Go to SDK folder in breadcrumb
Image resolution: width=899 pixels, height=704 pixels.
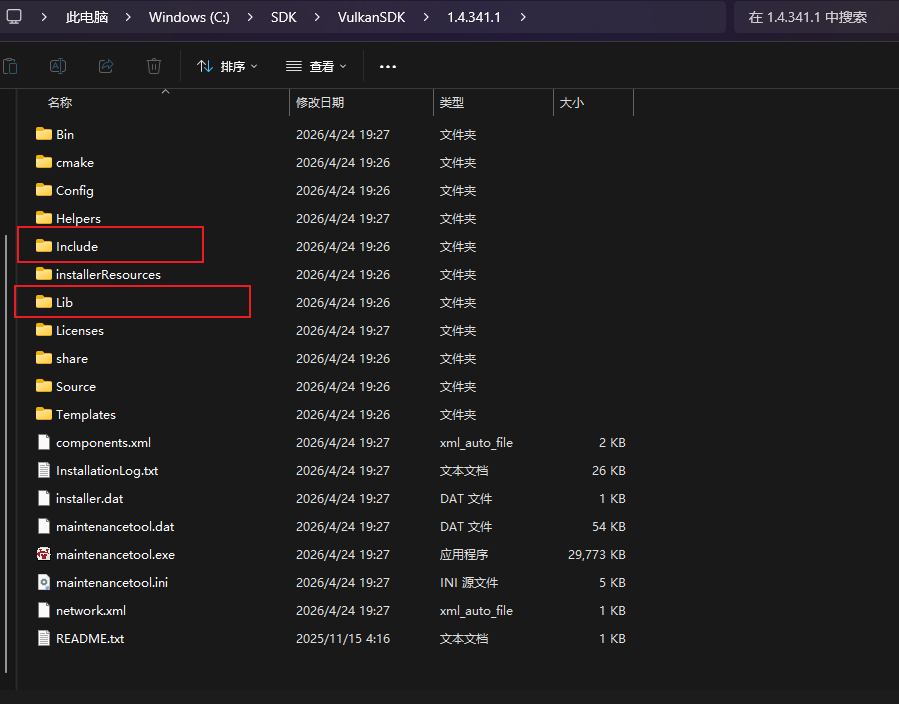click(x=283, y=17)
